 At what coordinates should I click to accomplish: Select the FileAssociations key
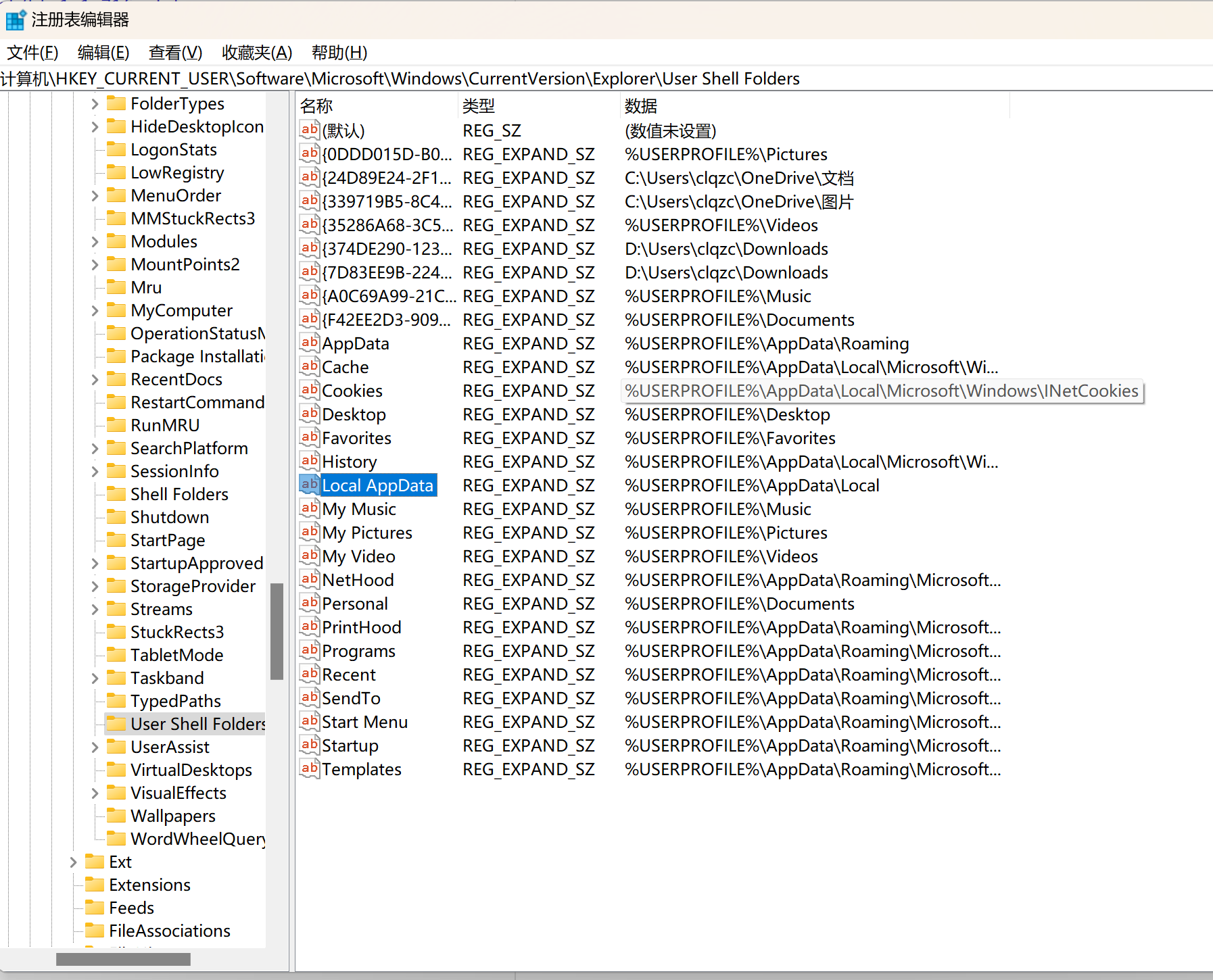tap(170, 931)
